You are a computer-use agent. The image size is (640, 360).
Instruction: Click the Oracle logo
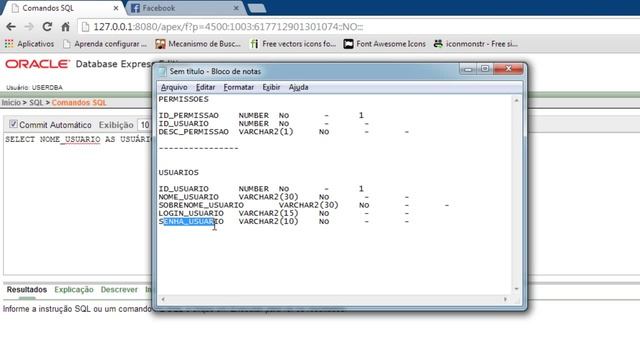pos(37,64)
